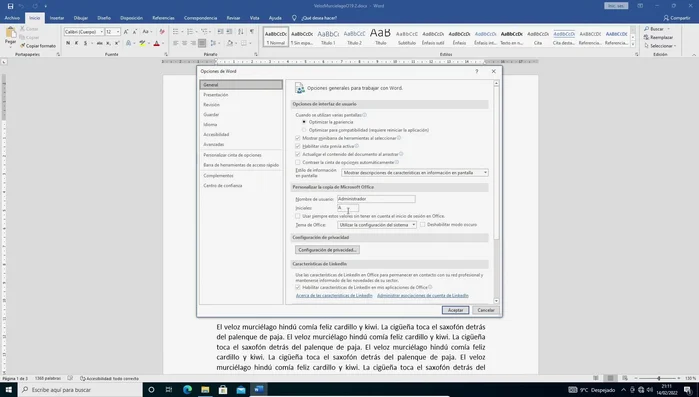Apply strikethrough abc formatting
This screenshot has height=397, width=699.
99,43
